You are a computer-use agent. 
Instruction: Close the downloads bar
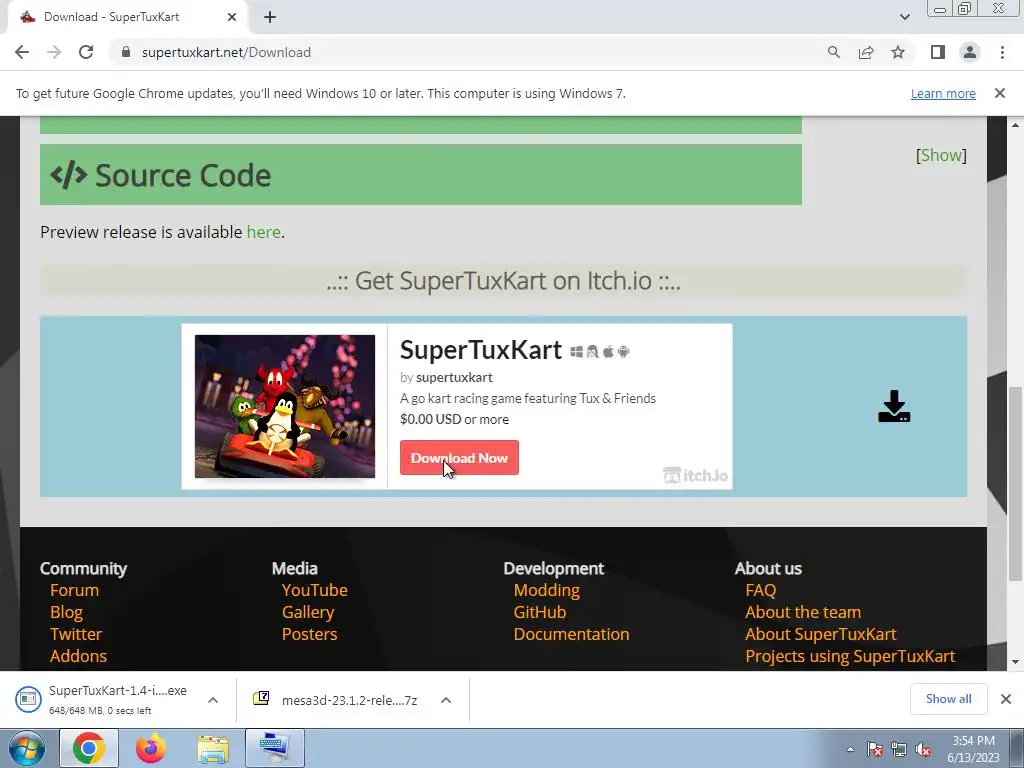coord(1006,699)
